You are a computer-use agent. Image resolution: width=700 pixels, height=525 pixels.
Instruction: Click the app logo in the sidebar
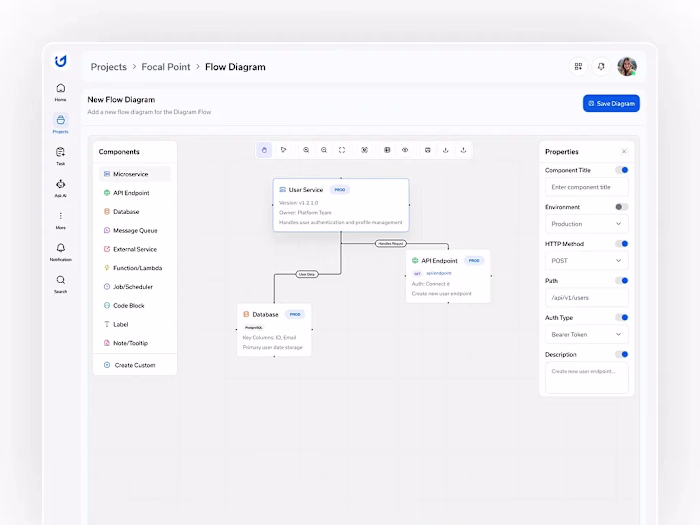(x=61, y=61)
